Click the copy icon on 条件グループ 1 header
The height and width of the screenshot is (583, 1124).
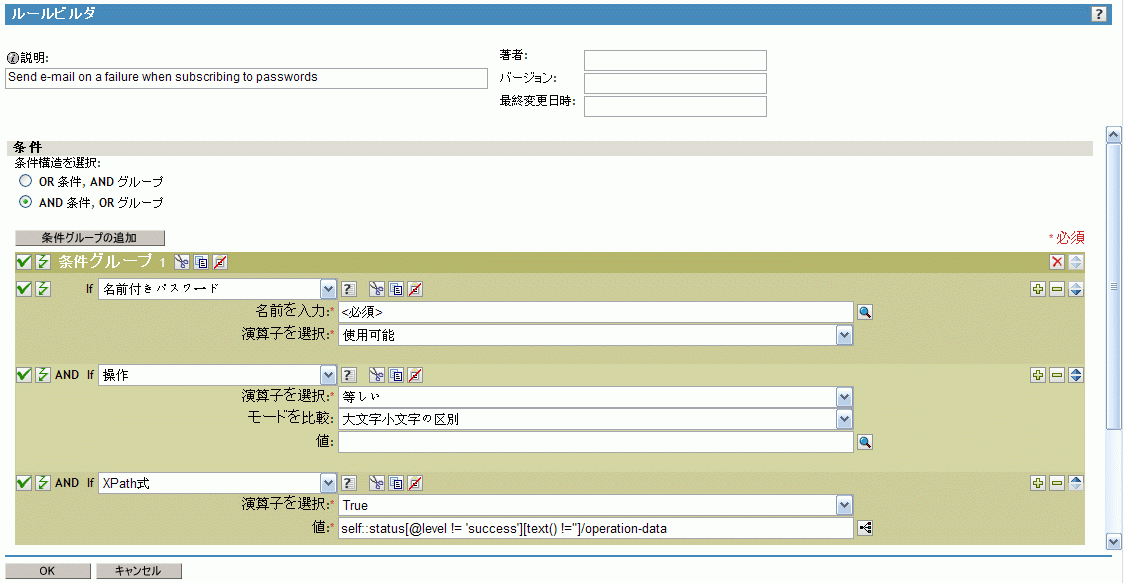pos(201,262)
